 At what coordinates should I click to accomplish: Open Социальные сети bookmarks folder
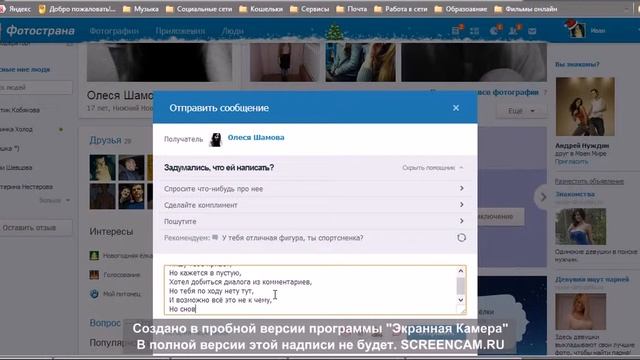point(199,9)
